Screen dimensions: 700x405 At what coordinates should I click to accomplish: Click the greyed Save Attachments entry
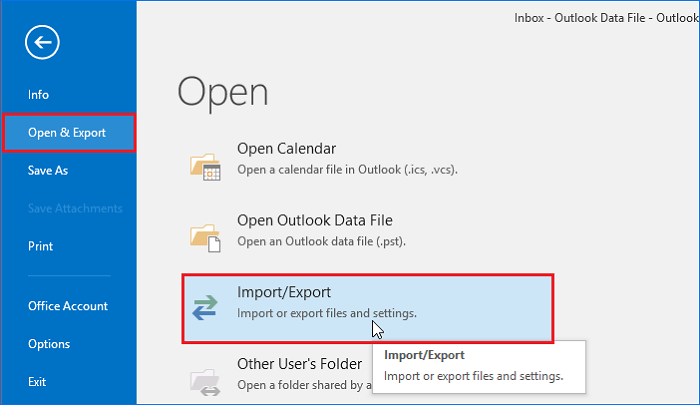click(x=75, y=208)
